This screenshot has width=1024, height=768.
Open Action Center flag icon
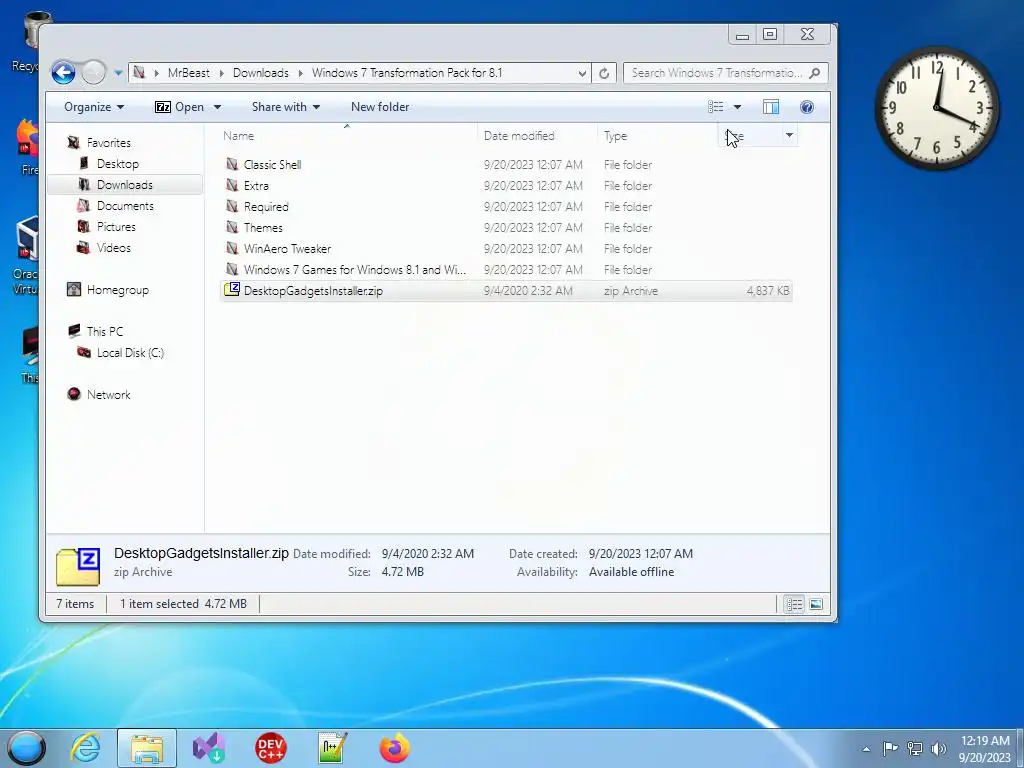tap(889, 749)
